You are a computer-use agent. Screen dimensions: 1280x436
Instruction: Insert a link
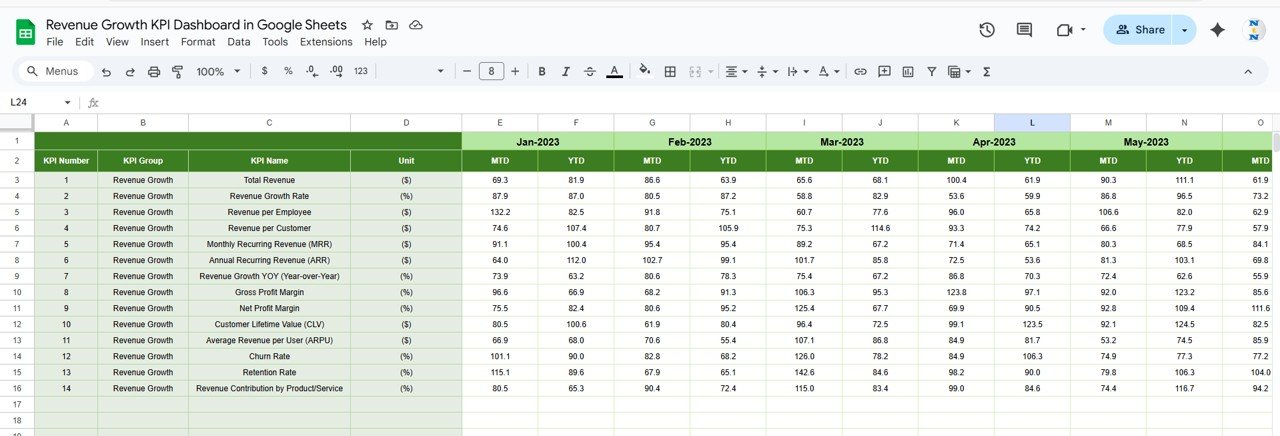pyautogui.click(x=860, y=72)
